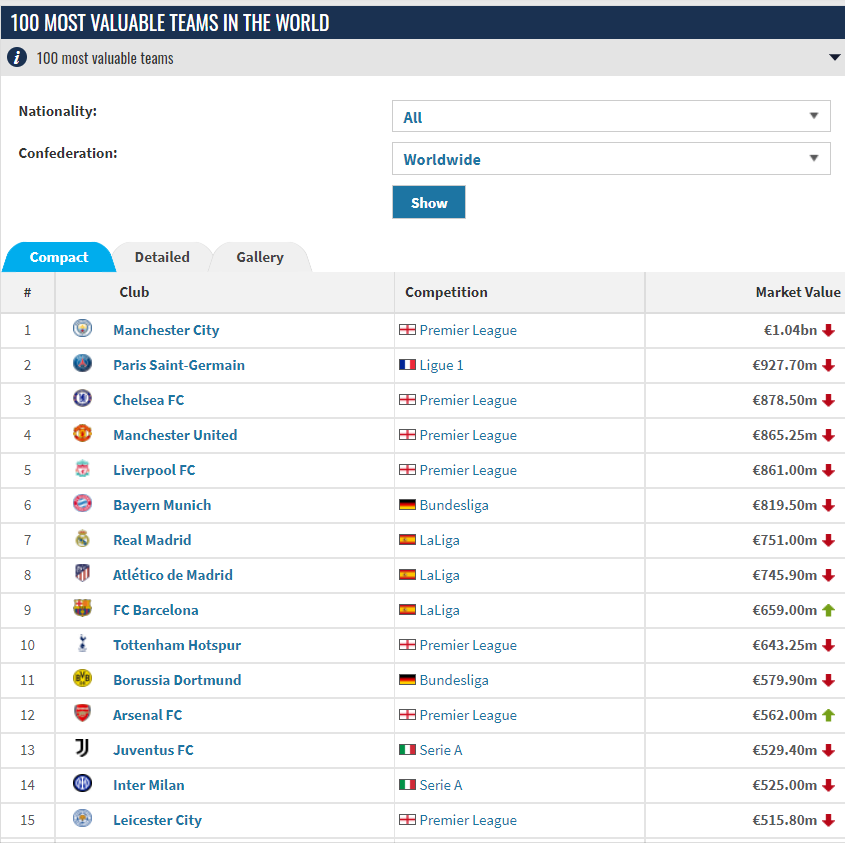Click the info icon beside 100 most valuable teams

(x=17, y=57)
